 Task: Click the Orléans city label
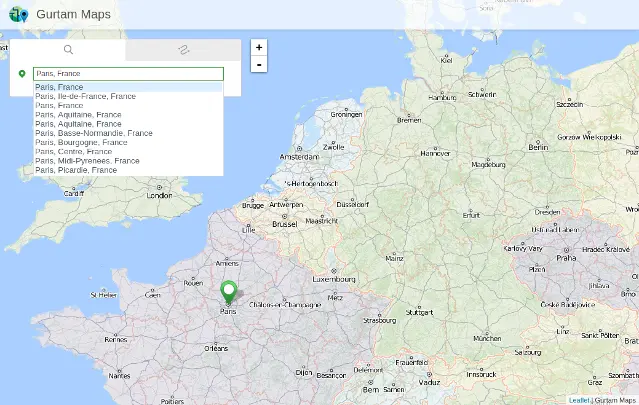coord(216,349)
